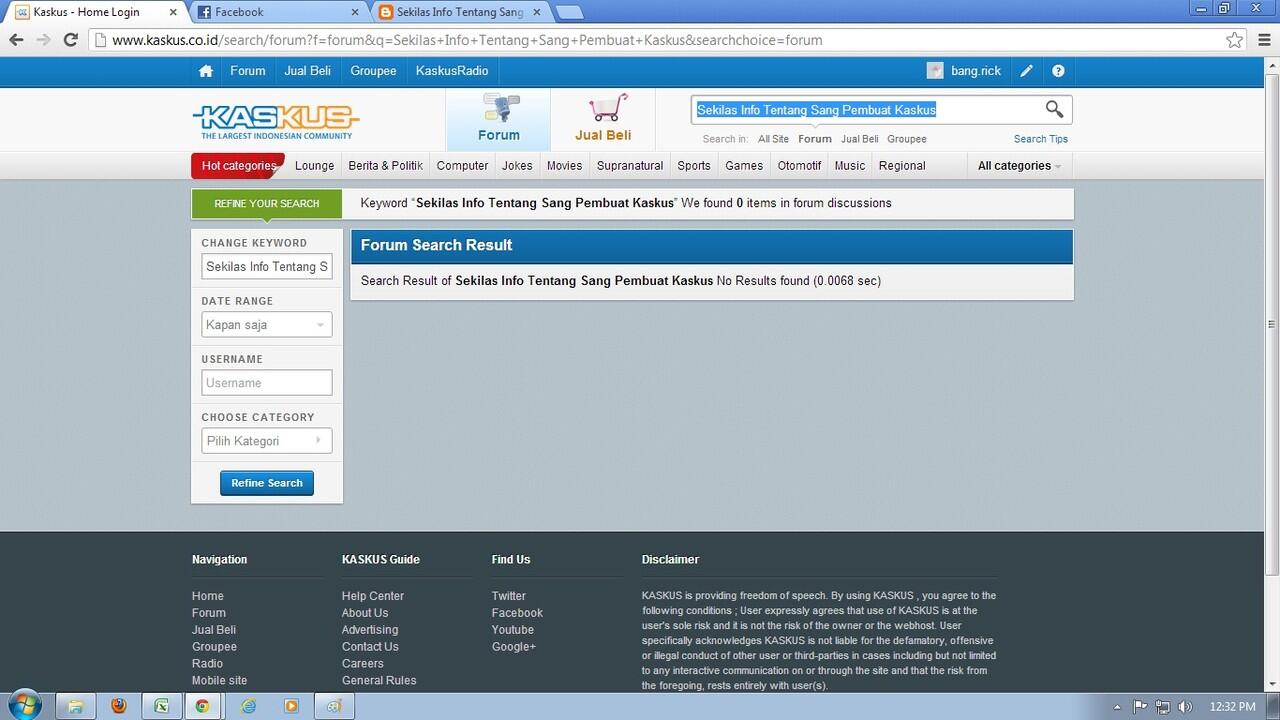Open Careers footer link
1280x720 pixels.
[362, 664]
